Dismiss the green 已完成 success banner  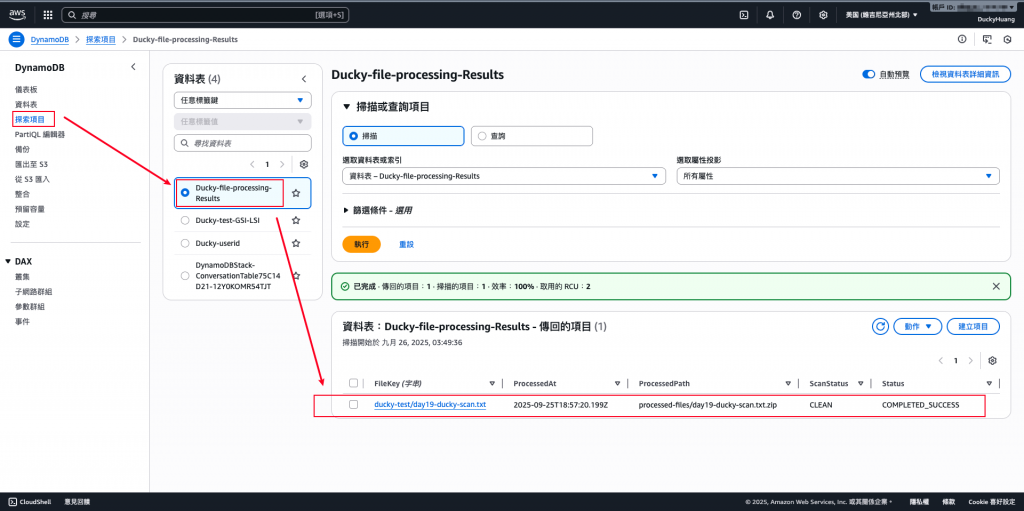[996, 286]
